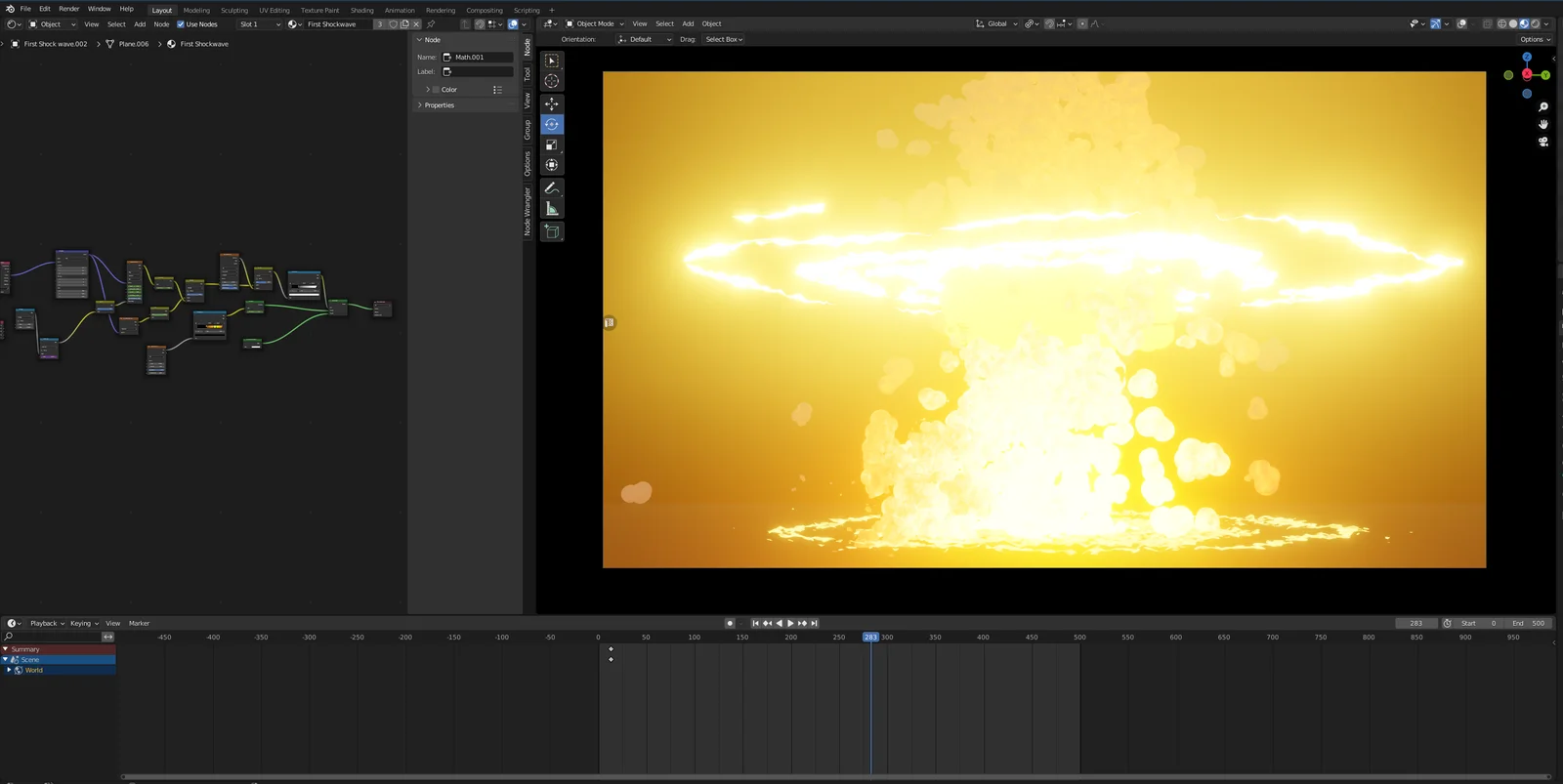Click the camera view icon in viewport
This screenshot has width=1563, height=784.
pyautogui.click(x=1543, y=142)
